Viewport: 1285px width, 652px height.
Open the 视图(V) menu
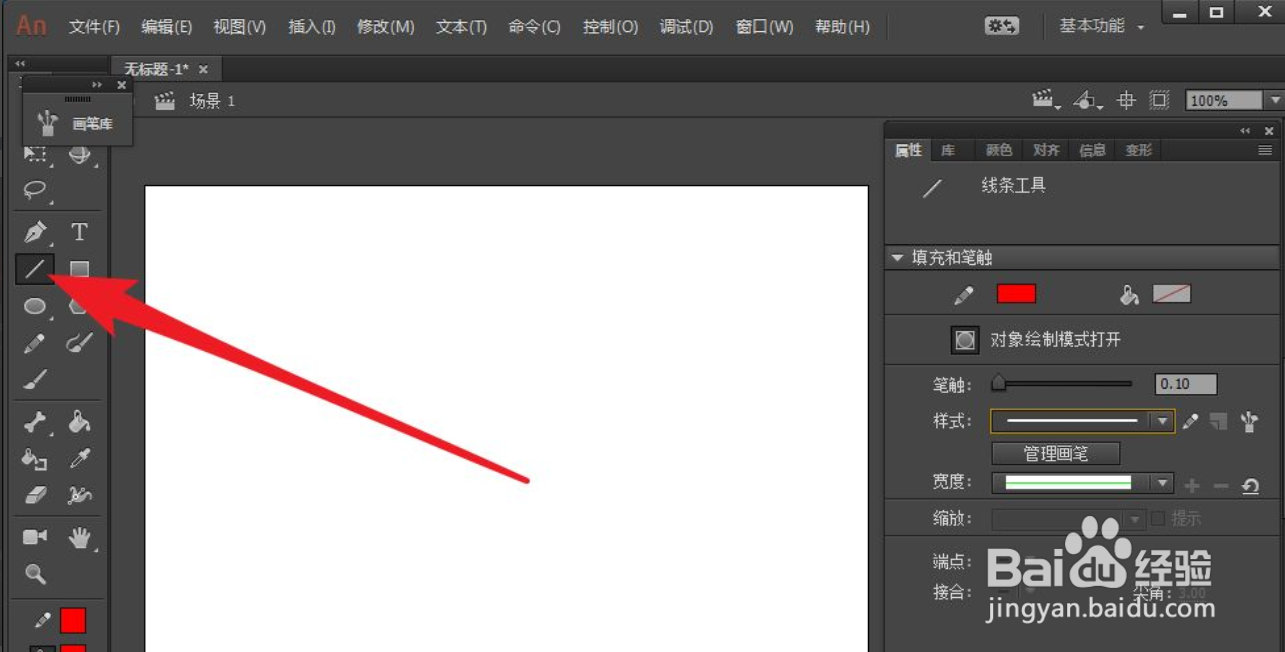(x=240, y=27)
